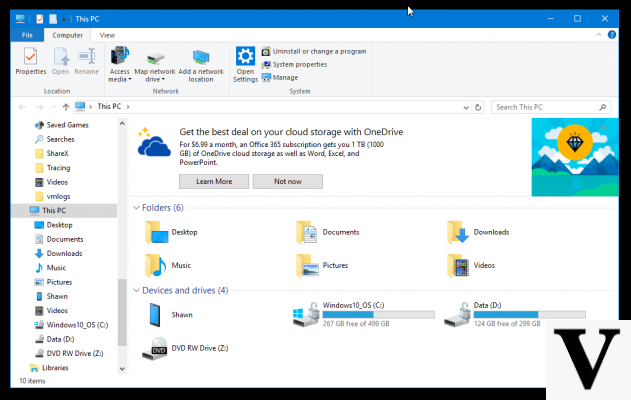Click the Rename ribbon icon

click(87, 56)
